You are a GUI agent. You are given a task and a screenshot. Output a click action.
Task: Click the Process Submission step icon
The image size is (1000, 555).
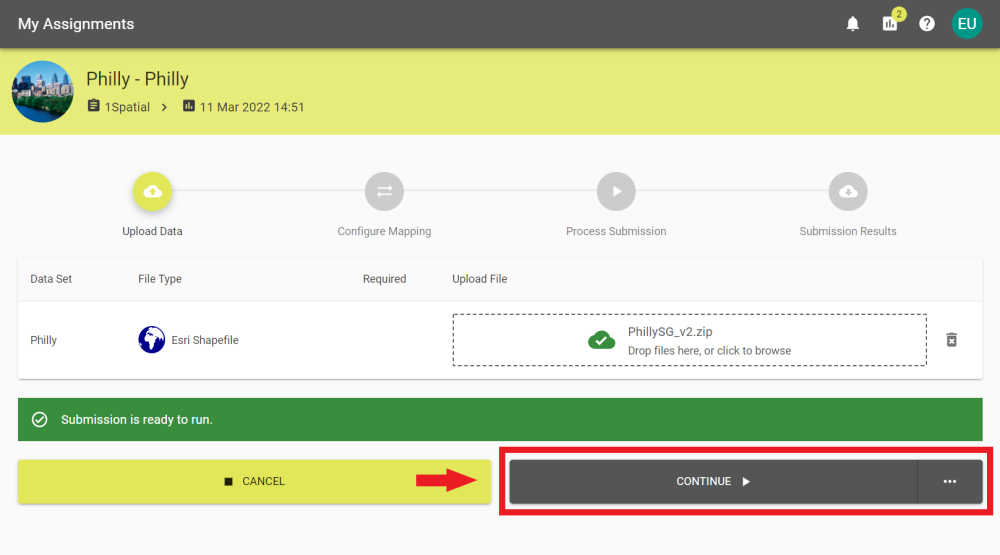click(x=616, y=191)
